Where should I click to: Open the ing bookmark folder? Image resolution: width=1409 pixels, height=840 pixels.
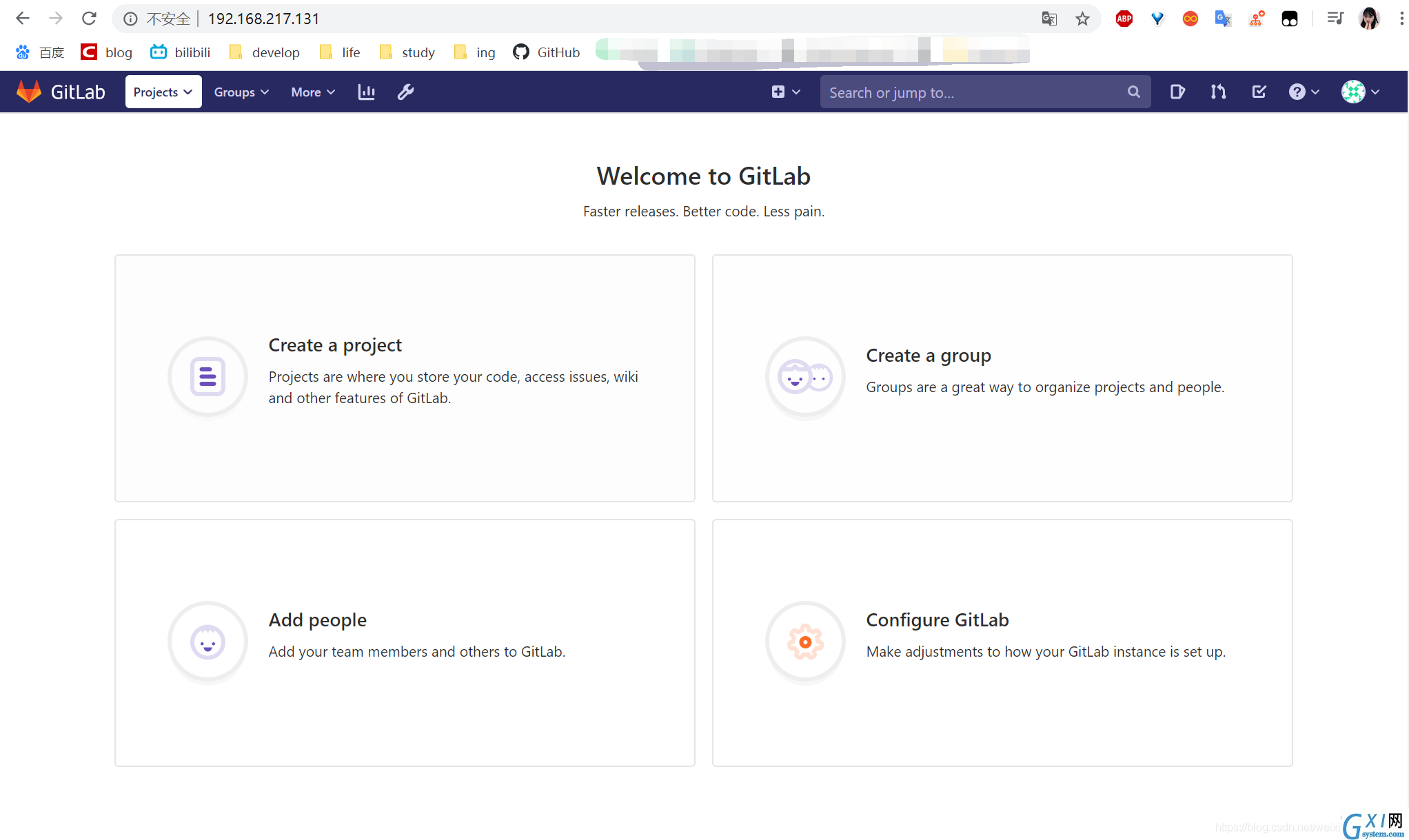[475, 52]
